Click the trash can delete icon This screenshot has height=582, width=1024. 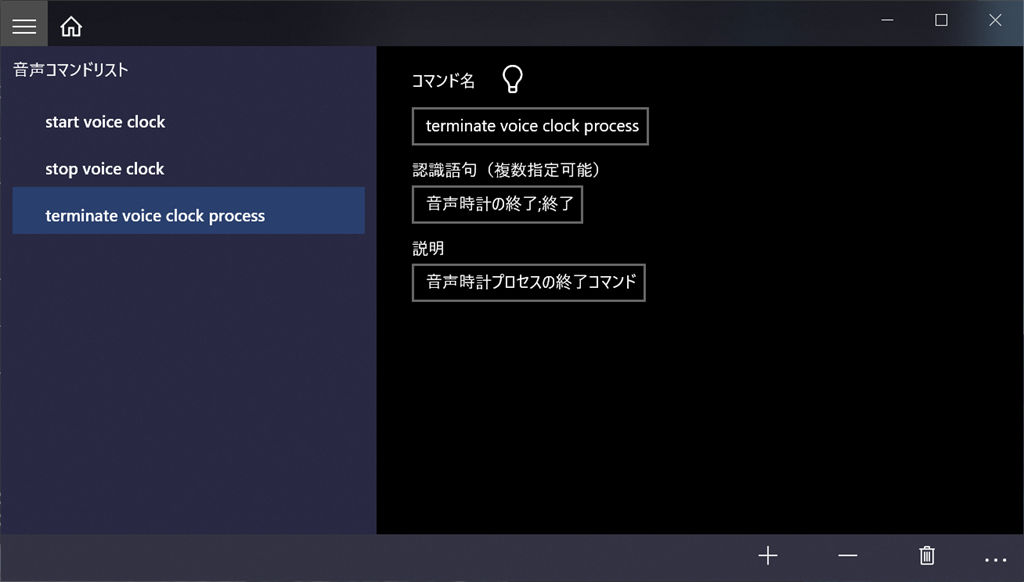[x=927, y=556]
